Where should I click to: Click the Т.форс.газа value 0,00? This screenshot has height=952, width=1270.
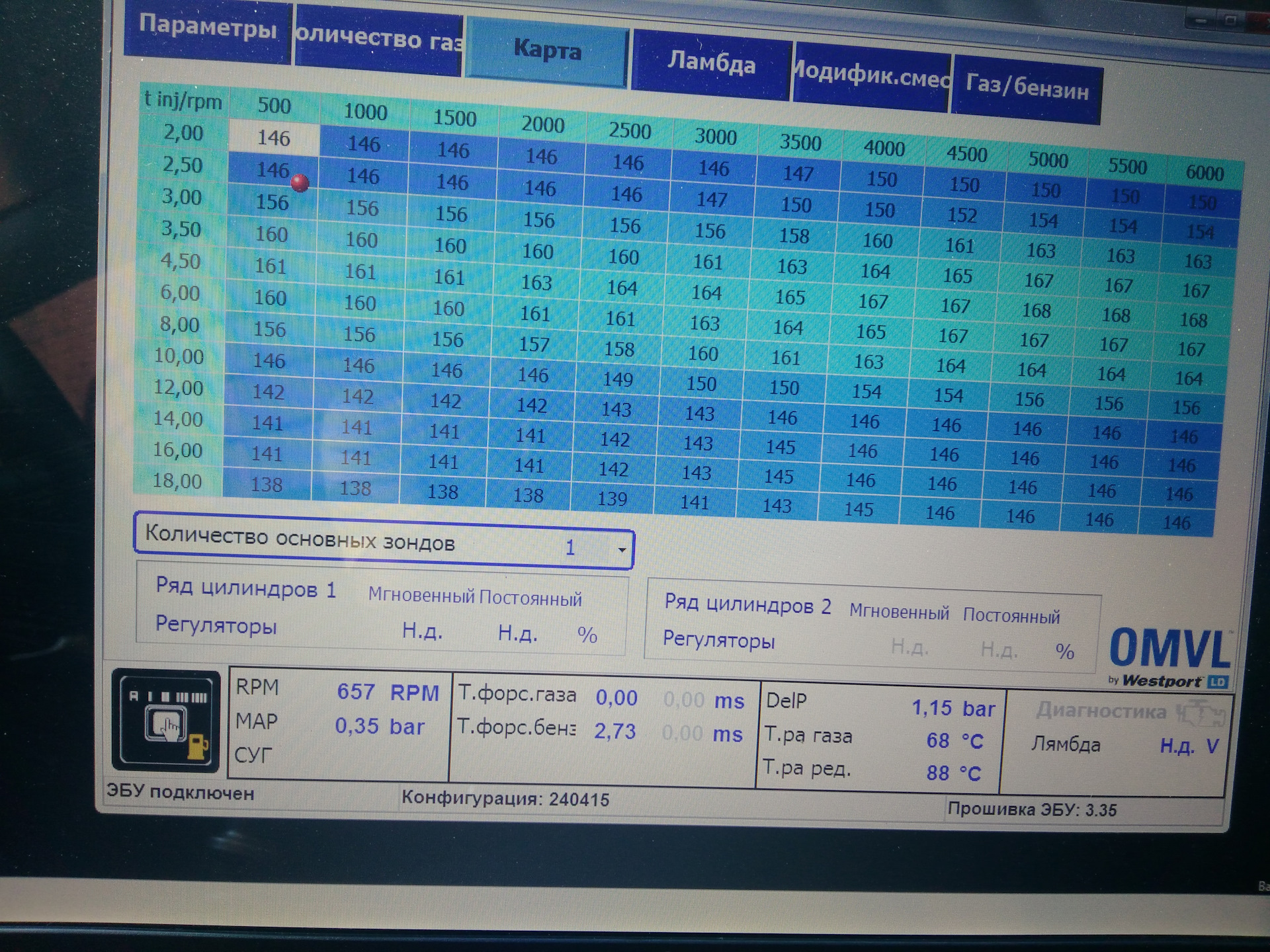pos(616,697)
